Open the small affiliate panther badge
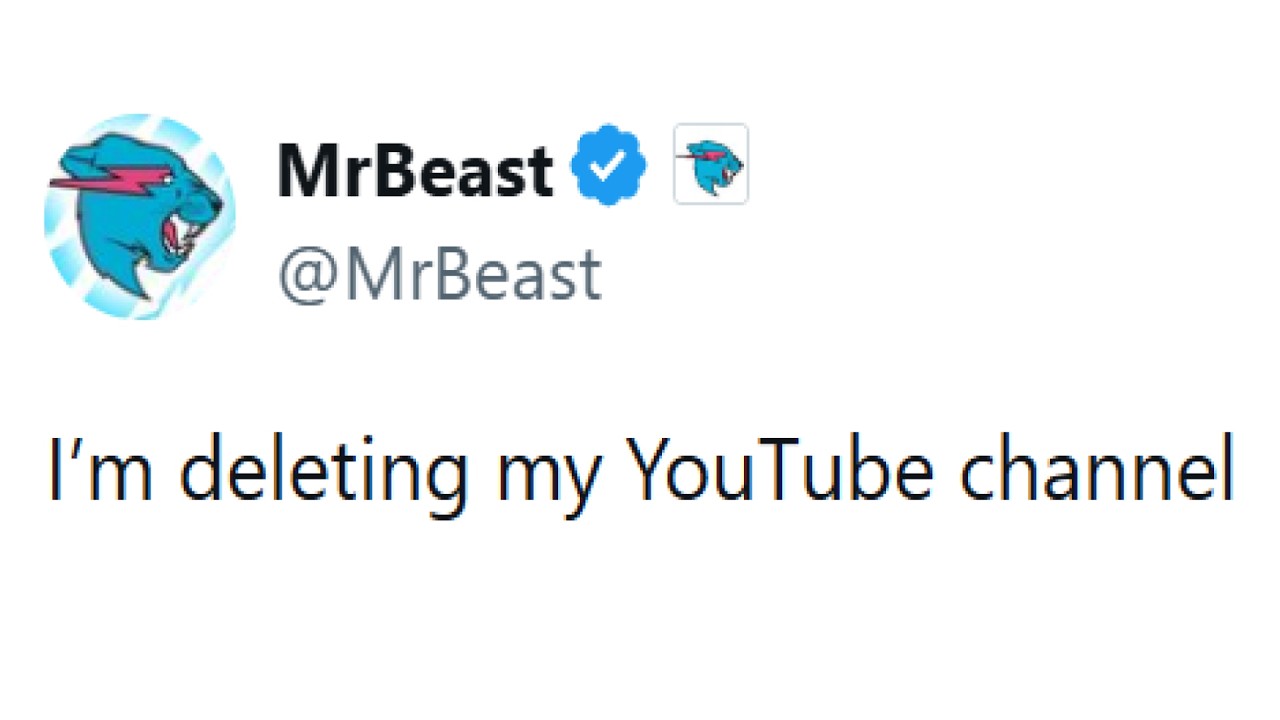1280x720 pixels. coord(711,164)
